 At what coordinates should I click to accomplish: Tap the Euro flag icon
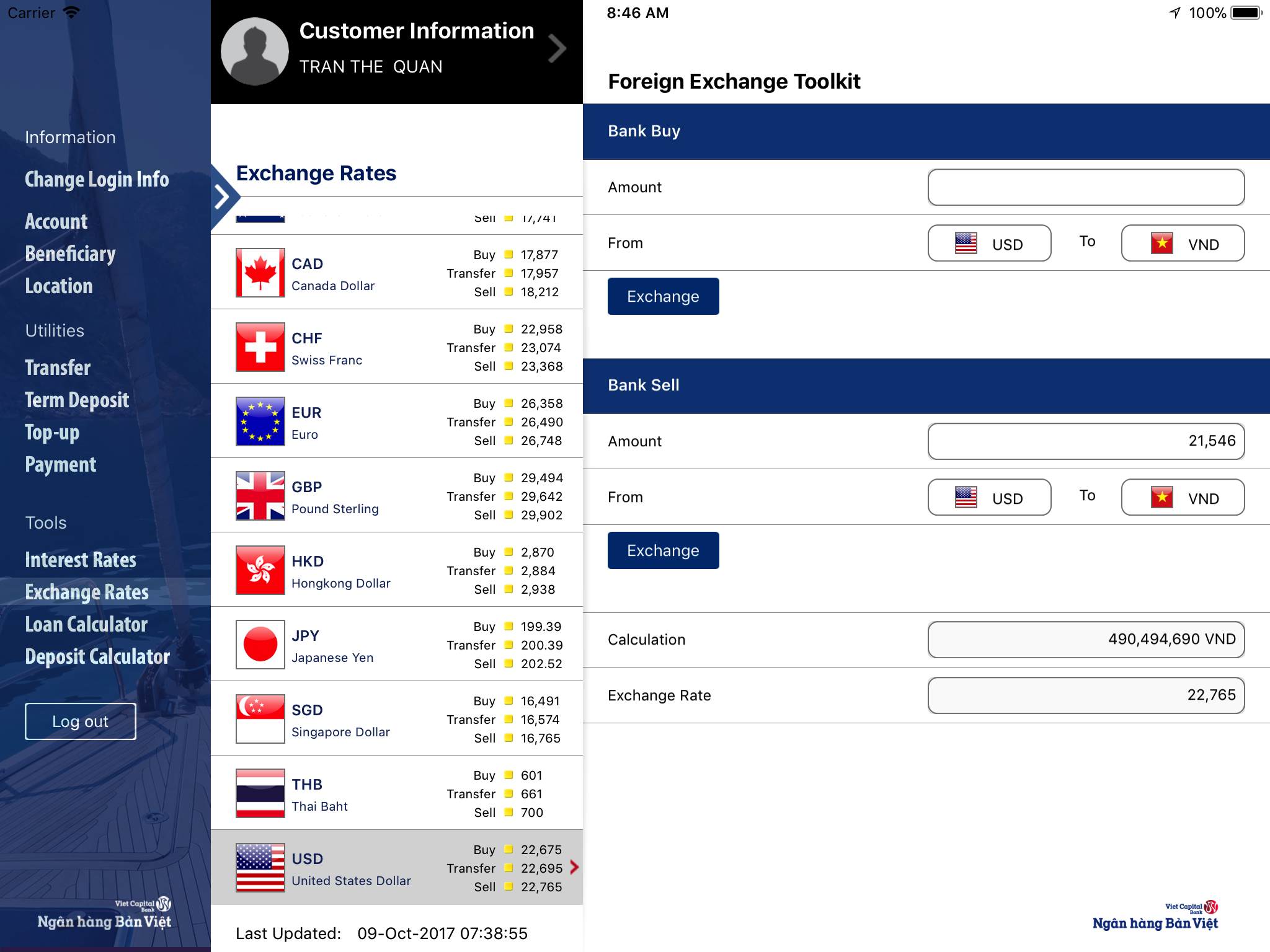coord(260,421)
